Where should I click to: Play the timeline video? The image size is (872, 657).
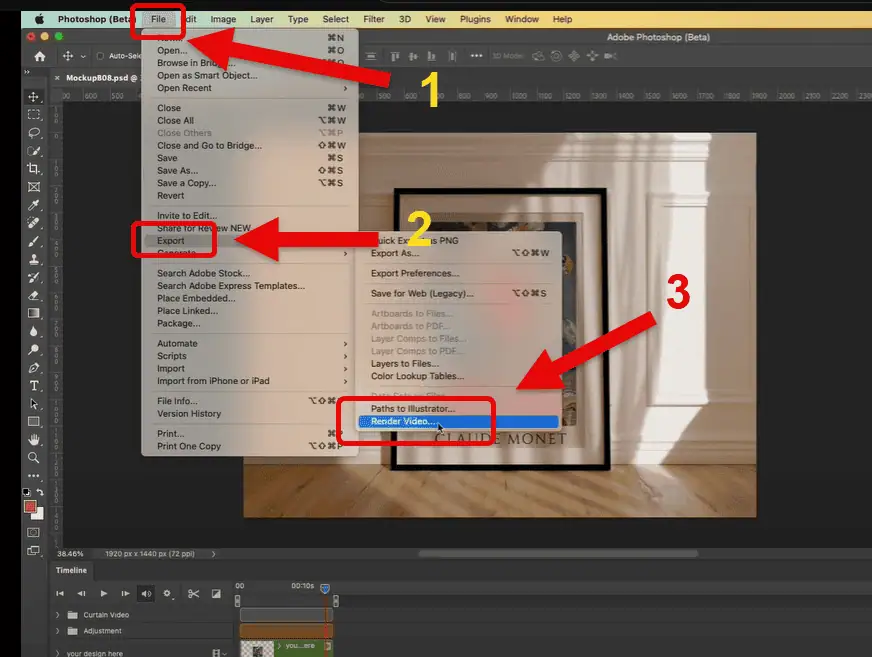[103, 593]
